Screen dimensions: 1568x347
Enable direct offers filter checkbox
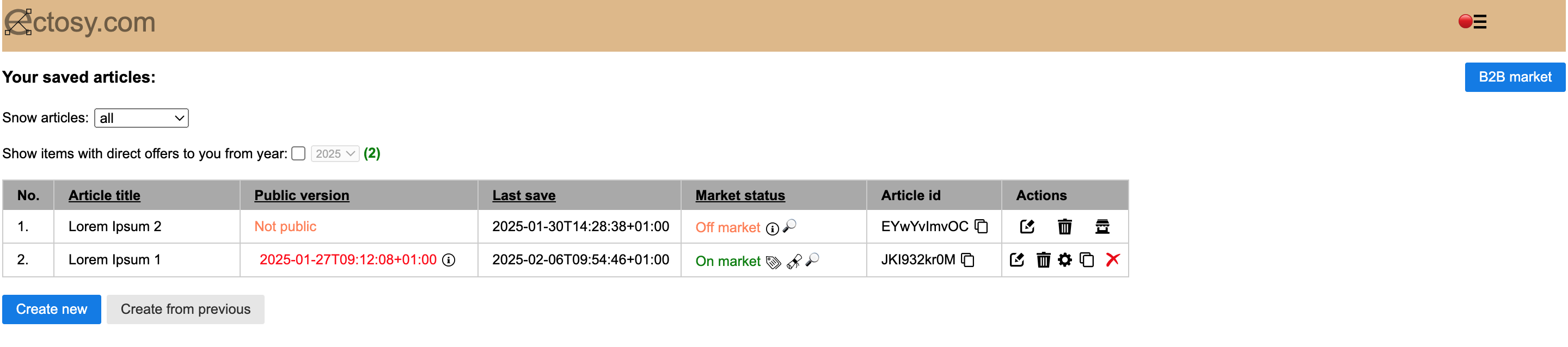[x=298, y=154]
